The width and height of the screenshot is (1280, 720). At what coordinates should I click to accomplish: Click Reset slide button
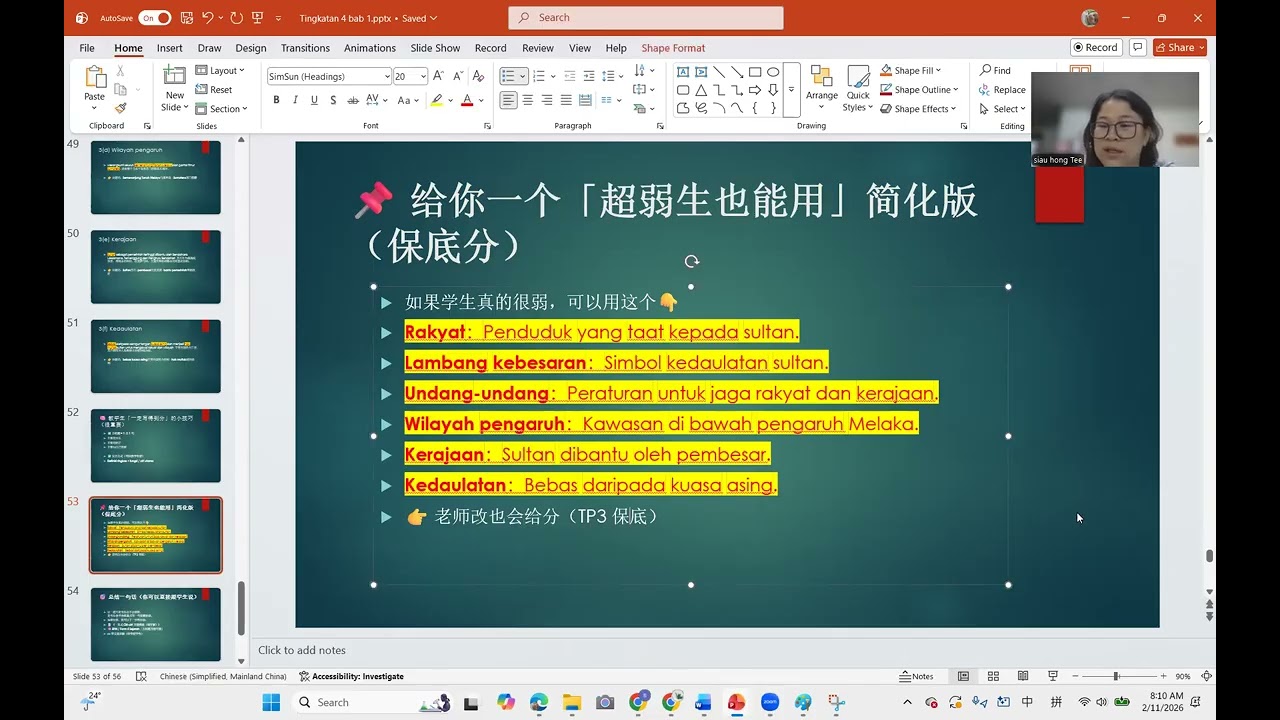coord(214,90)
